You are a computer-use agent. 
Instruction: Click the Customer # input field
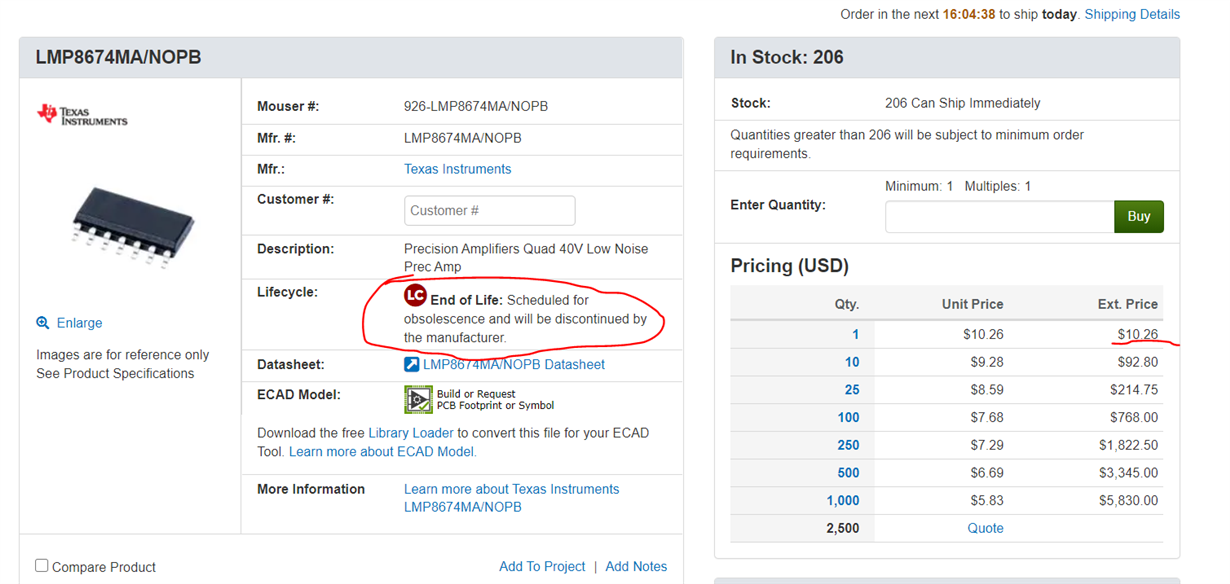490,210
